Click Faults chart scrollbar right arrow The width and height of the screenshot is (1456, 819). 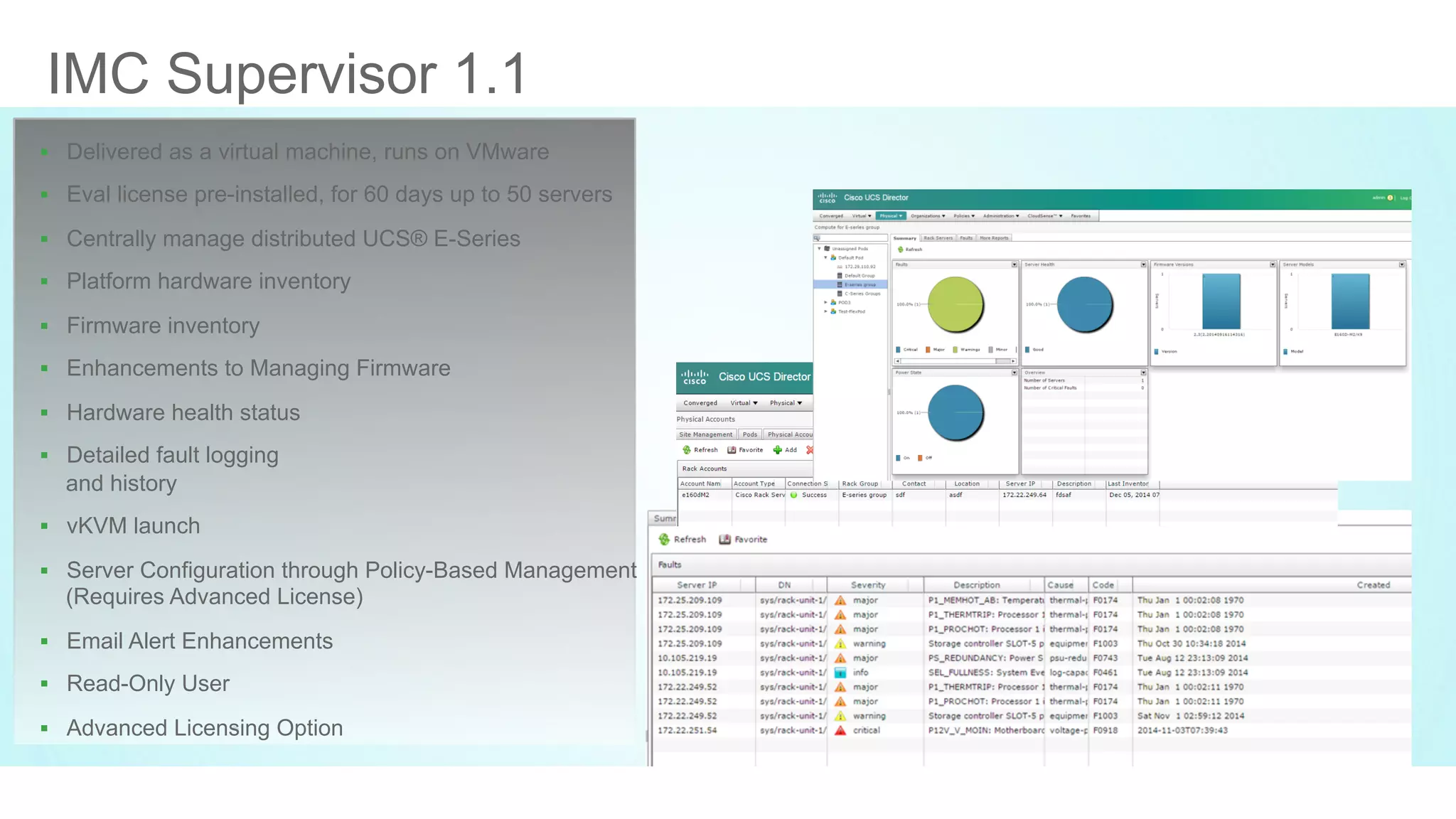(x=1014, y=361)
